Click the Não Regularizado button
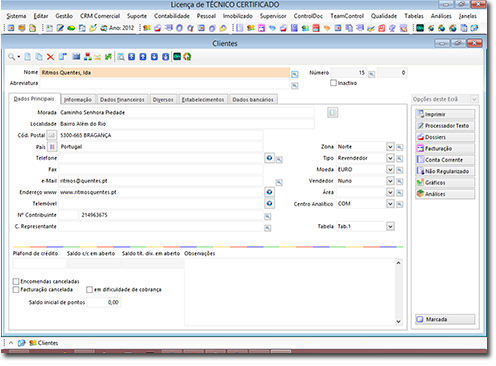Image resolution: width=496 pixels, height=366 pixels. coord(445,171)
